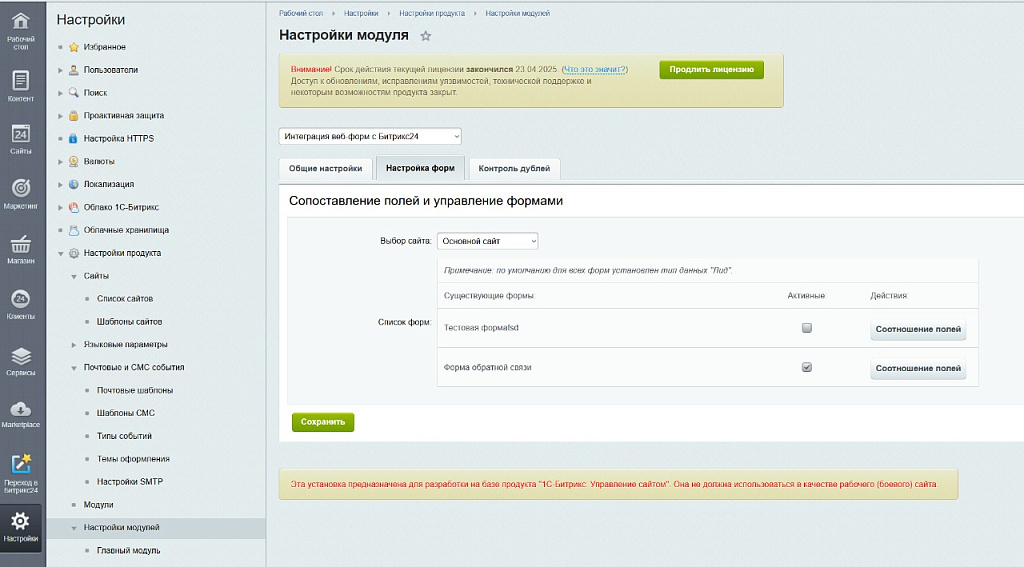This screenshot has width=1024, height=567.
Task: Collapse the Настройки продукта tree node
Action: (61, 254)
